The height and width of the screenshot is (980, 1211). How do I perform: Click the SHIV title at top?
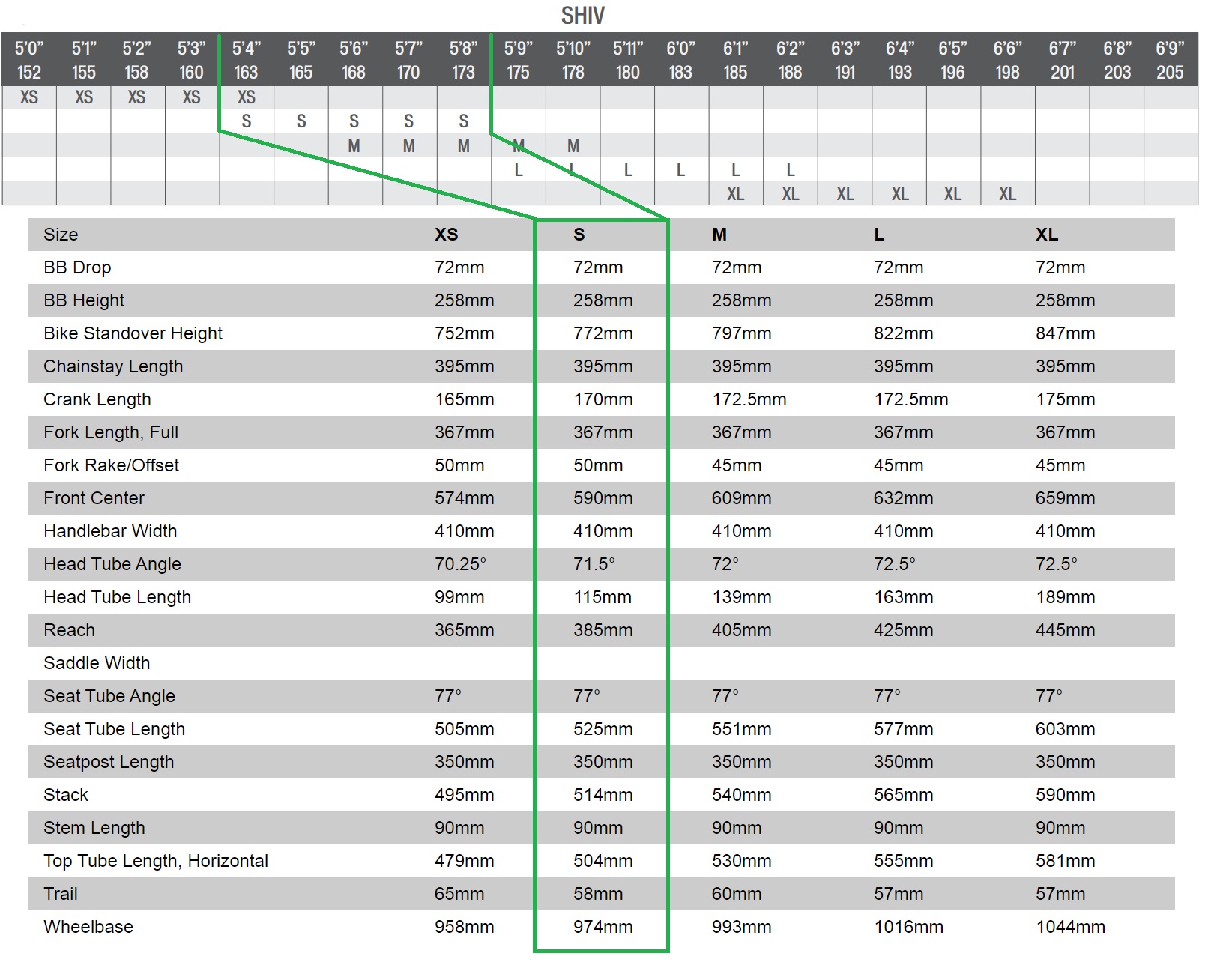pyautogui.click(x=582, y=16)
